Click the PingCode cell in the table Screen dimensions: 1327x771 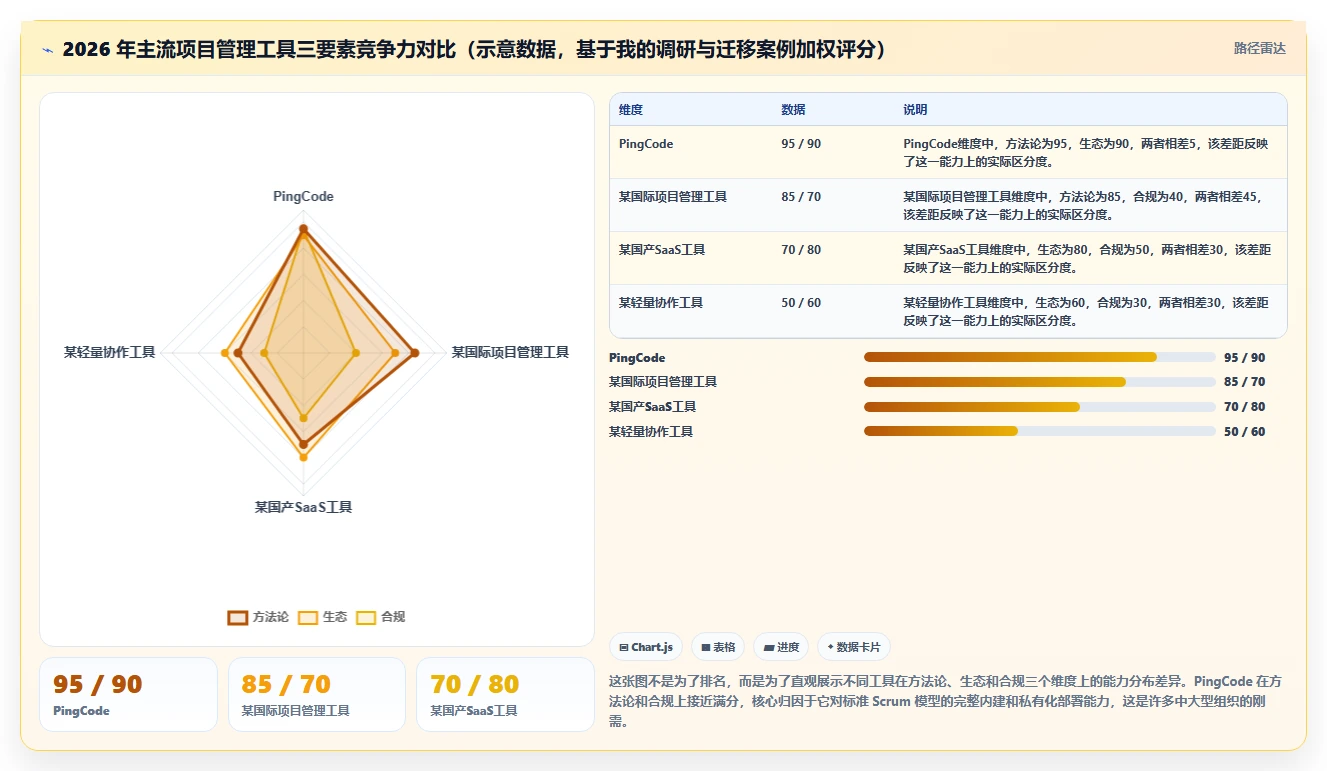point(646,144)
